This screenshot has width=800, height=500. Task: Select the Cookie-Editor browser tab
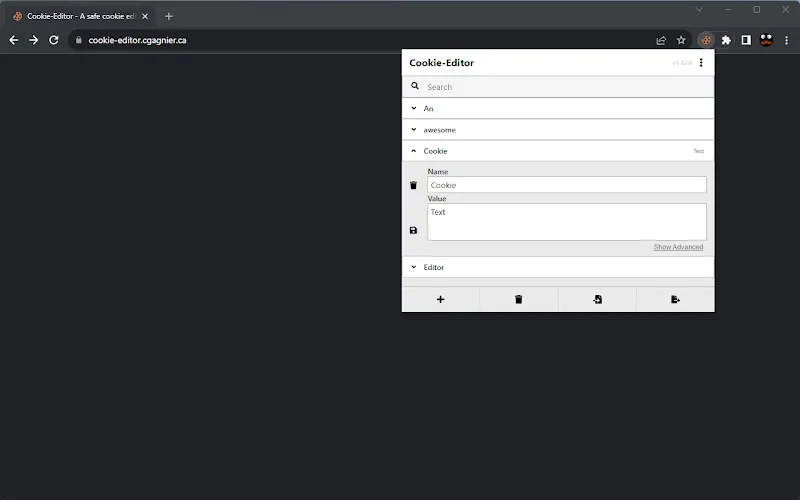tap(79, 16)
